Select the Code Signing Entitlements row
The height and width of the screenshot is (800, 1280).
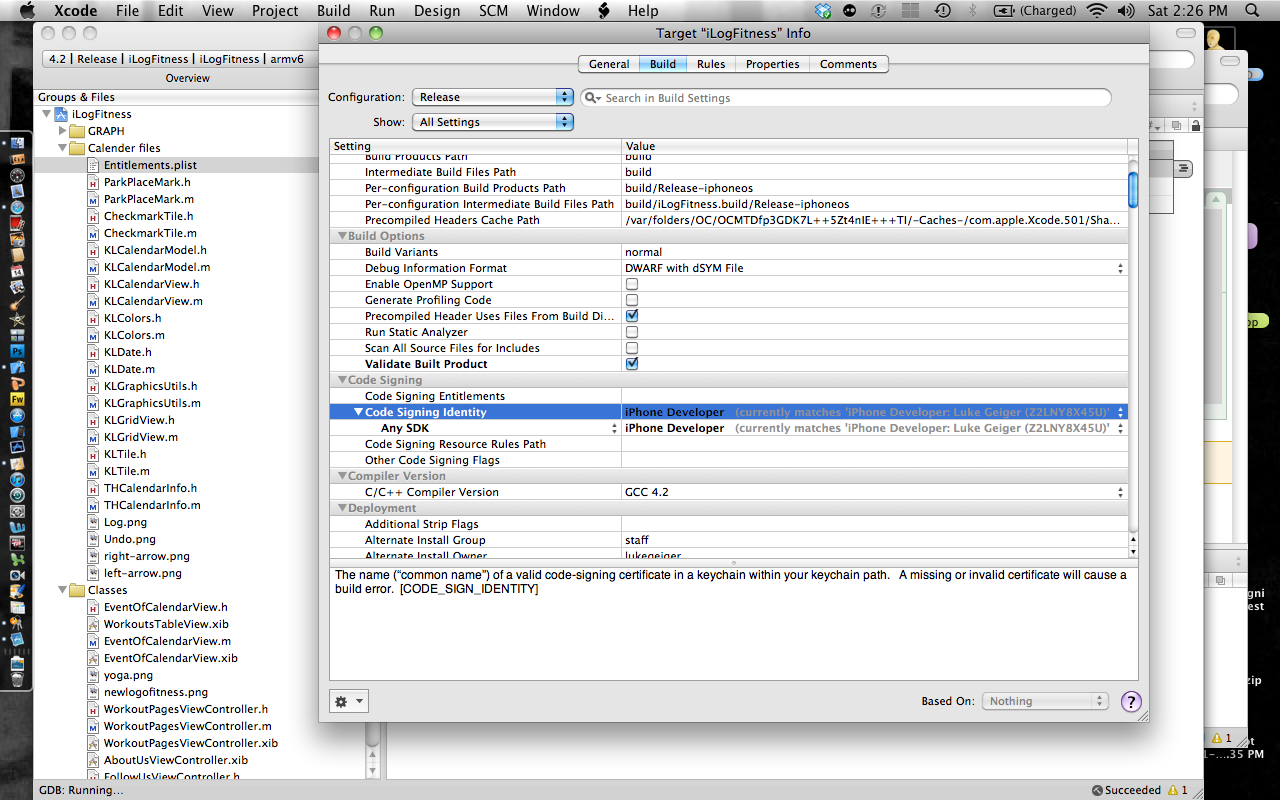click(x=729, y=396)
